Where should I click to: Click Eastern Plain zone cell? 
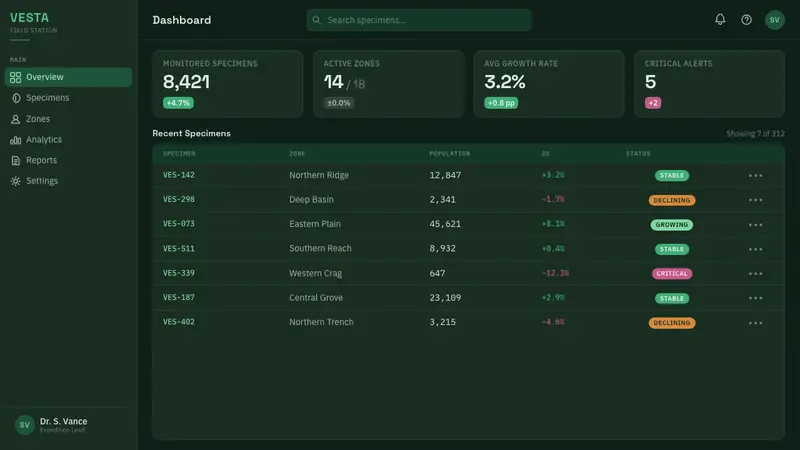coord(315,224)
